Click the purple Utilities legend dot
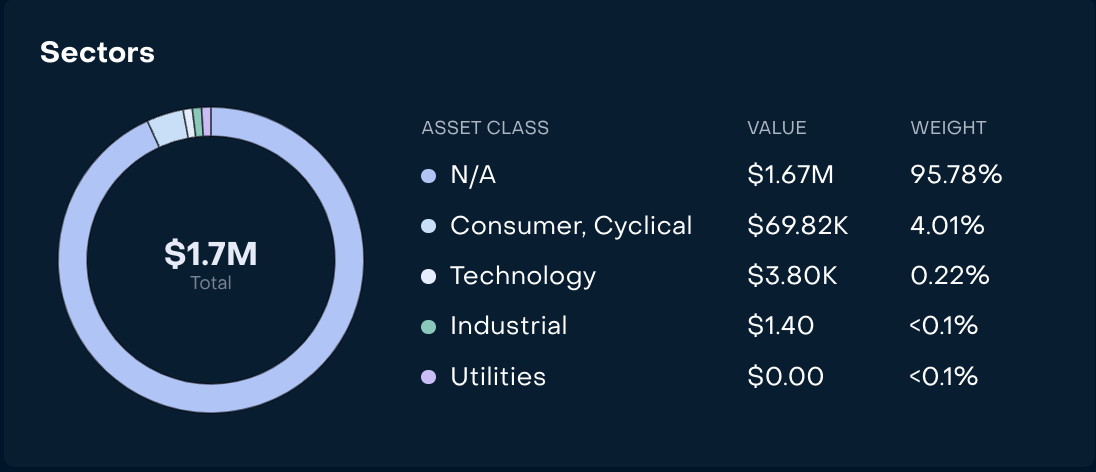The height and width of the screenshot is (472, 1096). pos(429,377)
